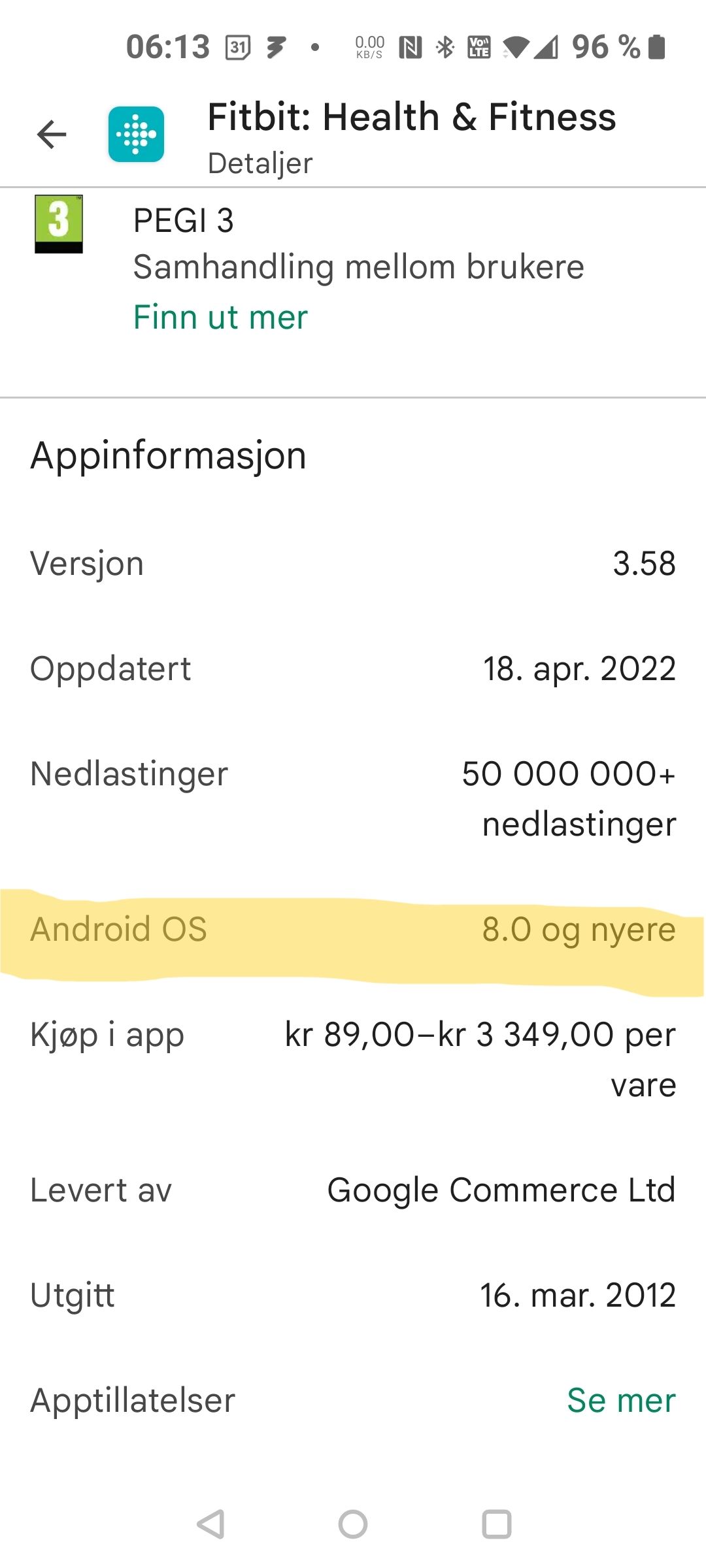This screenshot has width=706, height=1568.
Task: Tap the highlighted Android OS row
Action: [353, 930]
